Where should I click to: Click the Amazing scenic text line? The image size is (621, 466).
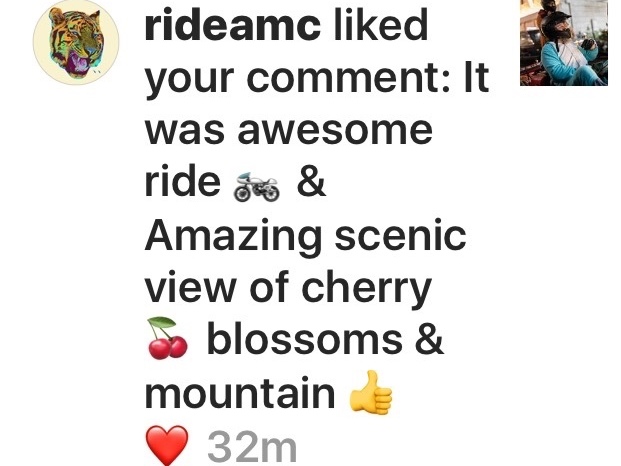305,237
